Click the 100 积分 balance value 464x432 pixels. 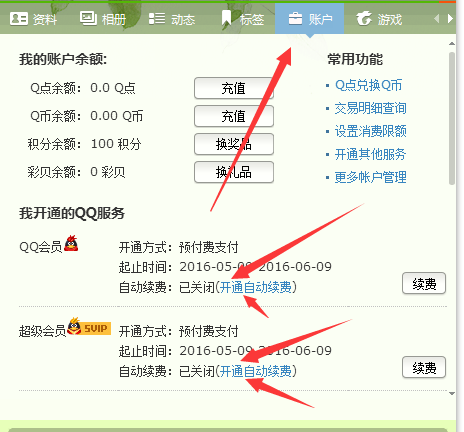[116, 144]
